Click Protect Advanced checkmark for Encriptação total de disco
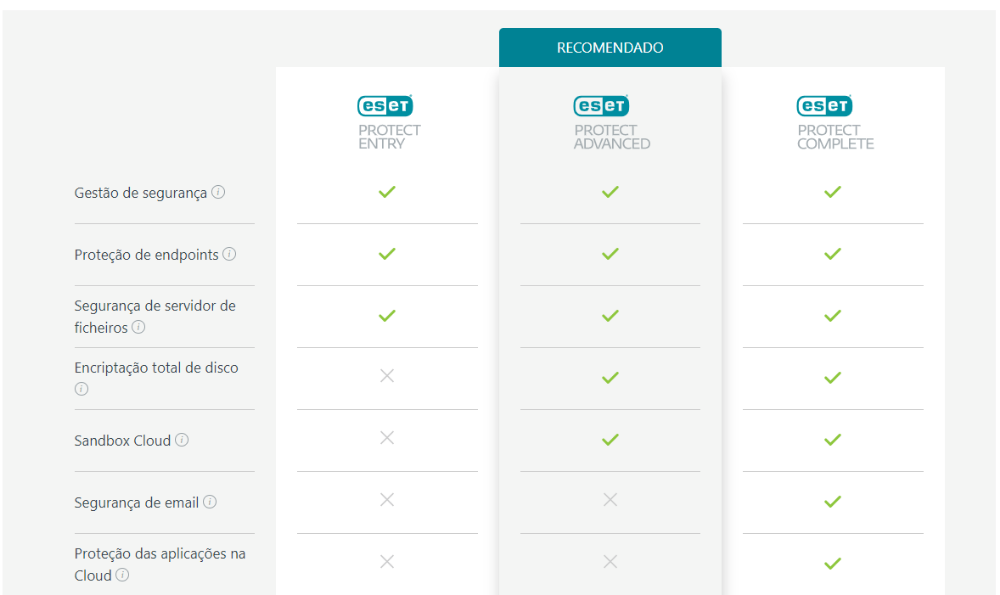 [x=610, y=377]
